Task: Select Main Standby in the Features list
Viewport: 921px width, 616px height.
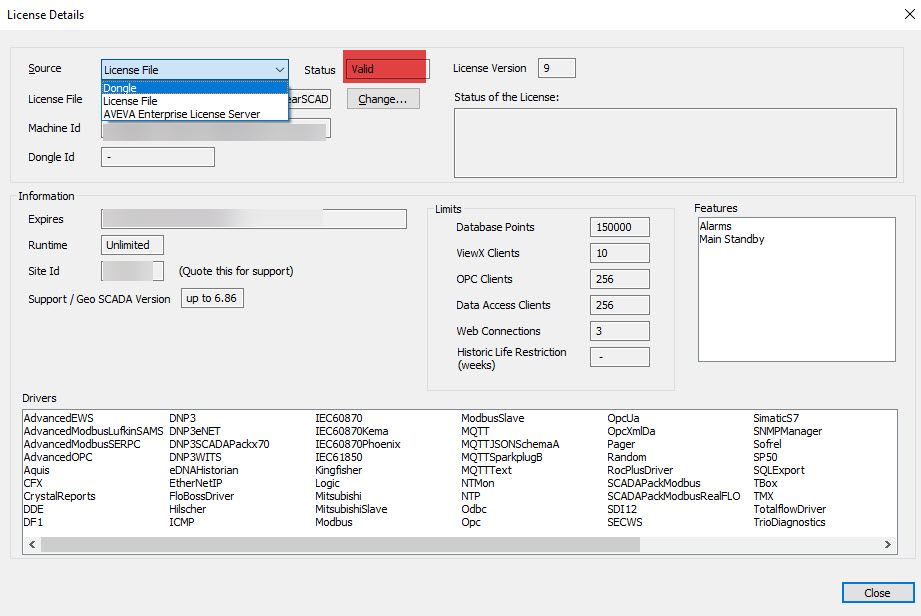Action: 732,239
